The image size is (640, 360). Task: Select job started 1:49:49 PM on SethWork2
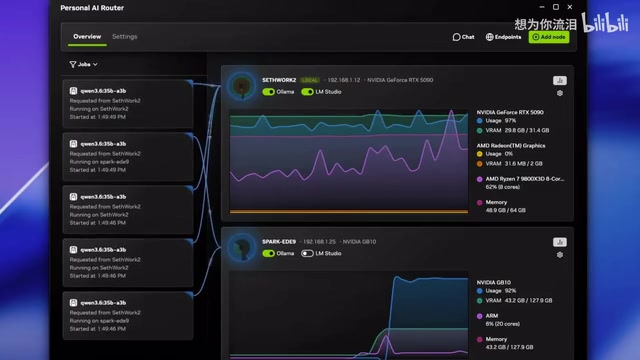[128, 104]
